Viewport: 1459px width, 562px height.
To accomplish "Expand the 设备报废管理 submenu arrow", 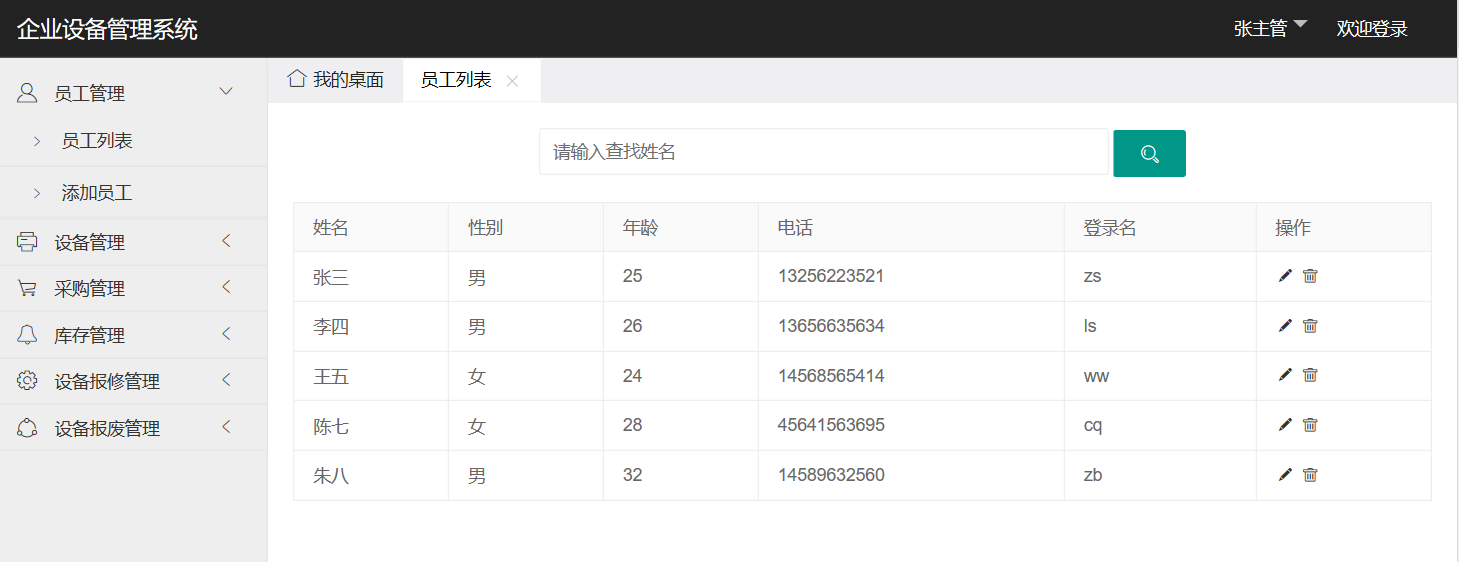I will [226, 427].
